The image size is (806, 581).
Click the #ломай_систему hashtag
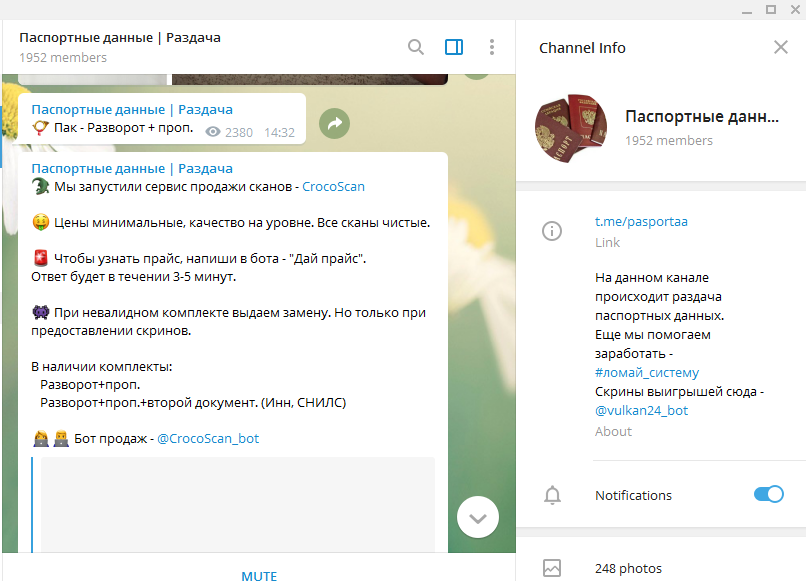pyautogui.click(x=647, y=372)
